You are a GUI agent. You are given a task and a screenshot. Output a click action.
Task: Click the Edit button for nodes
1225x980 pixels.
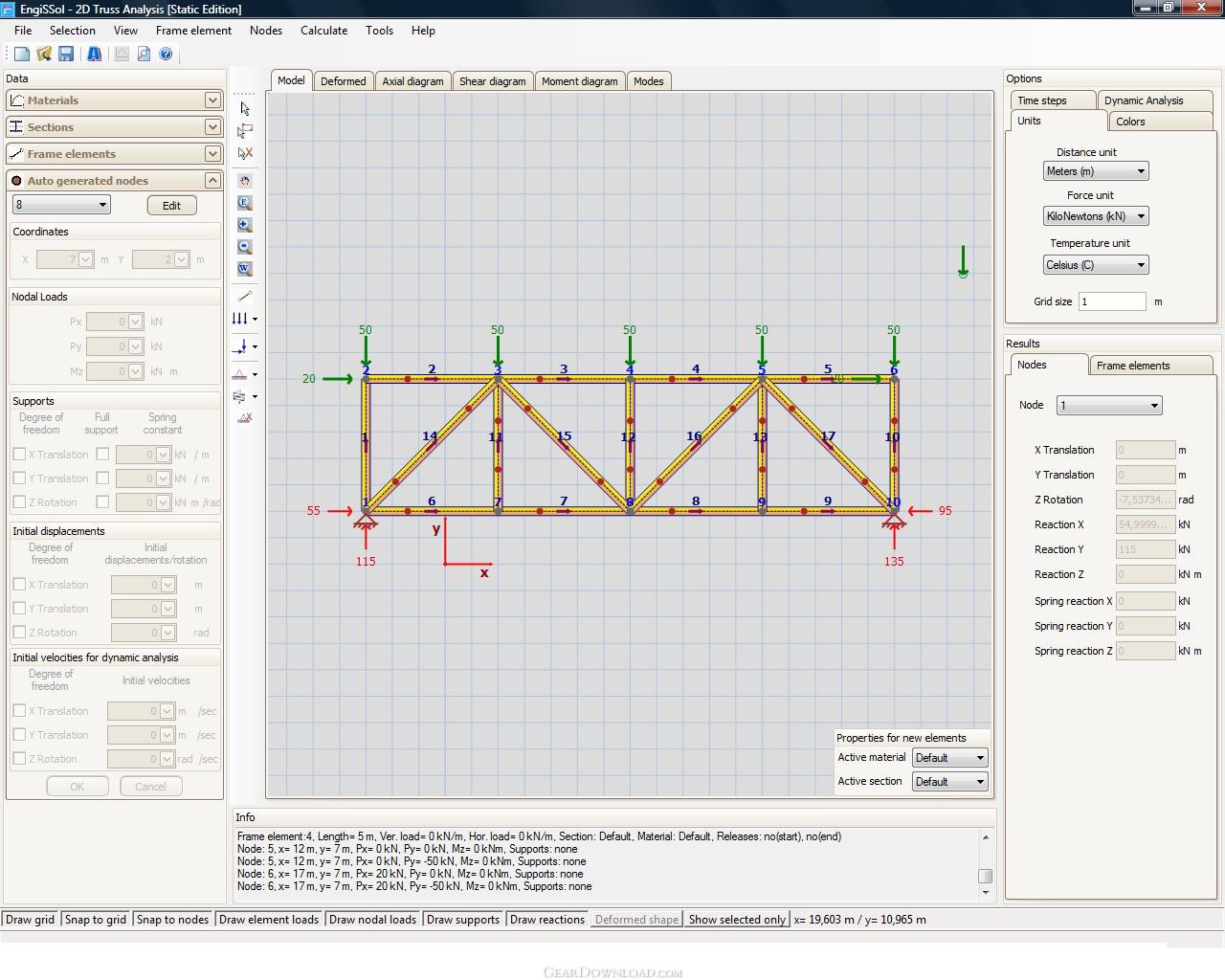point(171,206)
